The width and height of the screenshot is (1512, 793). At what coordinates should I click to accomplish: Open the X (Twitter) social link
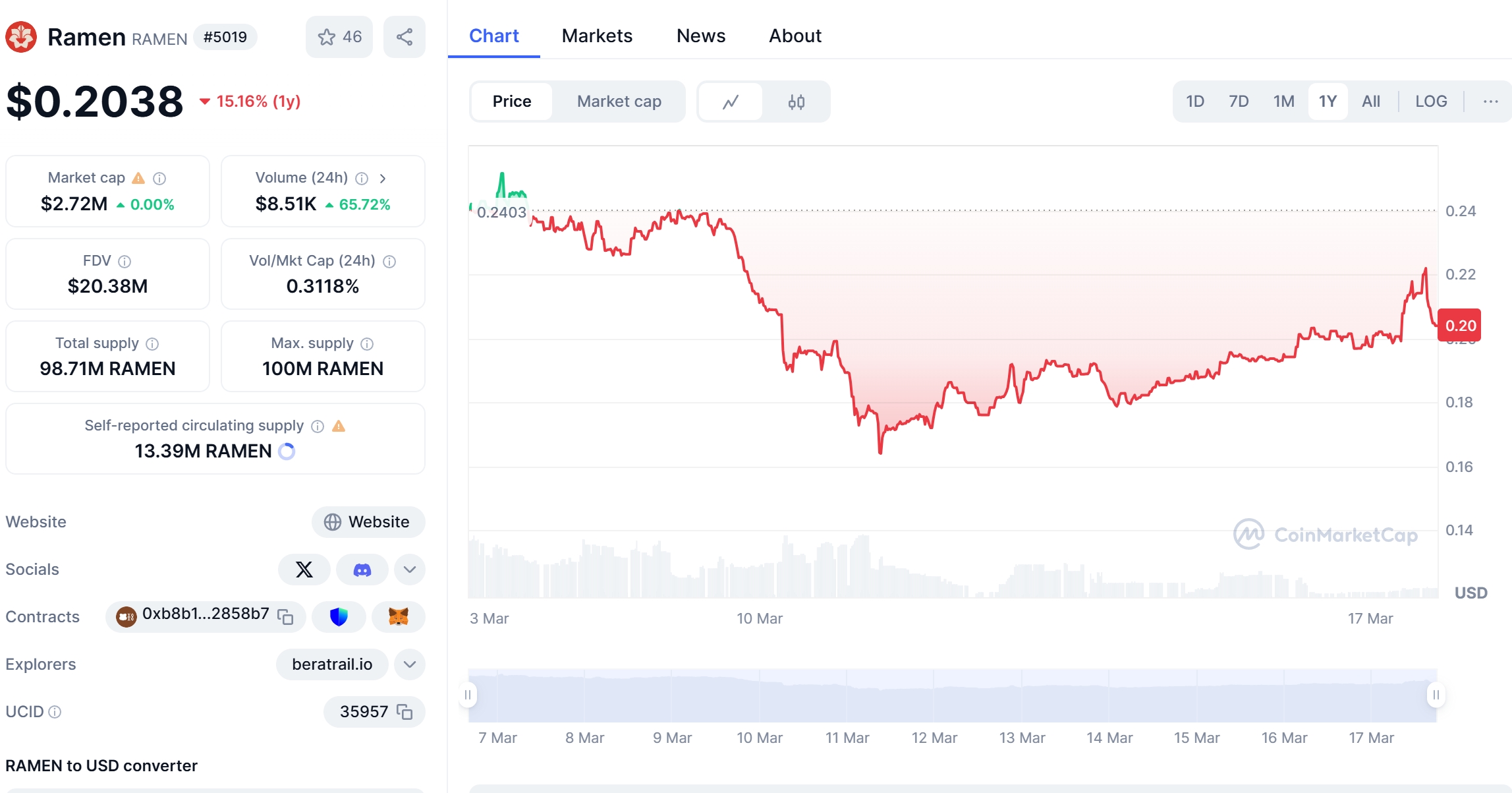(x=304, y=570)
